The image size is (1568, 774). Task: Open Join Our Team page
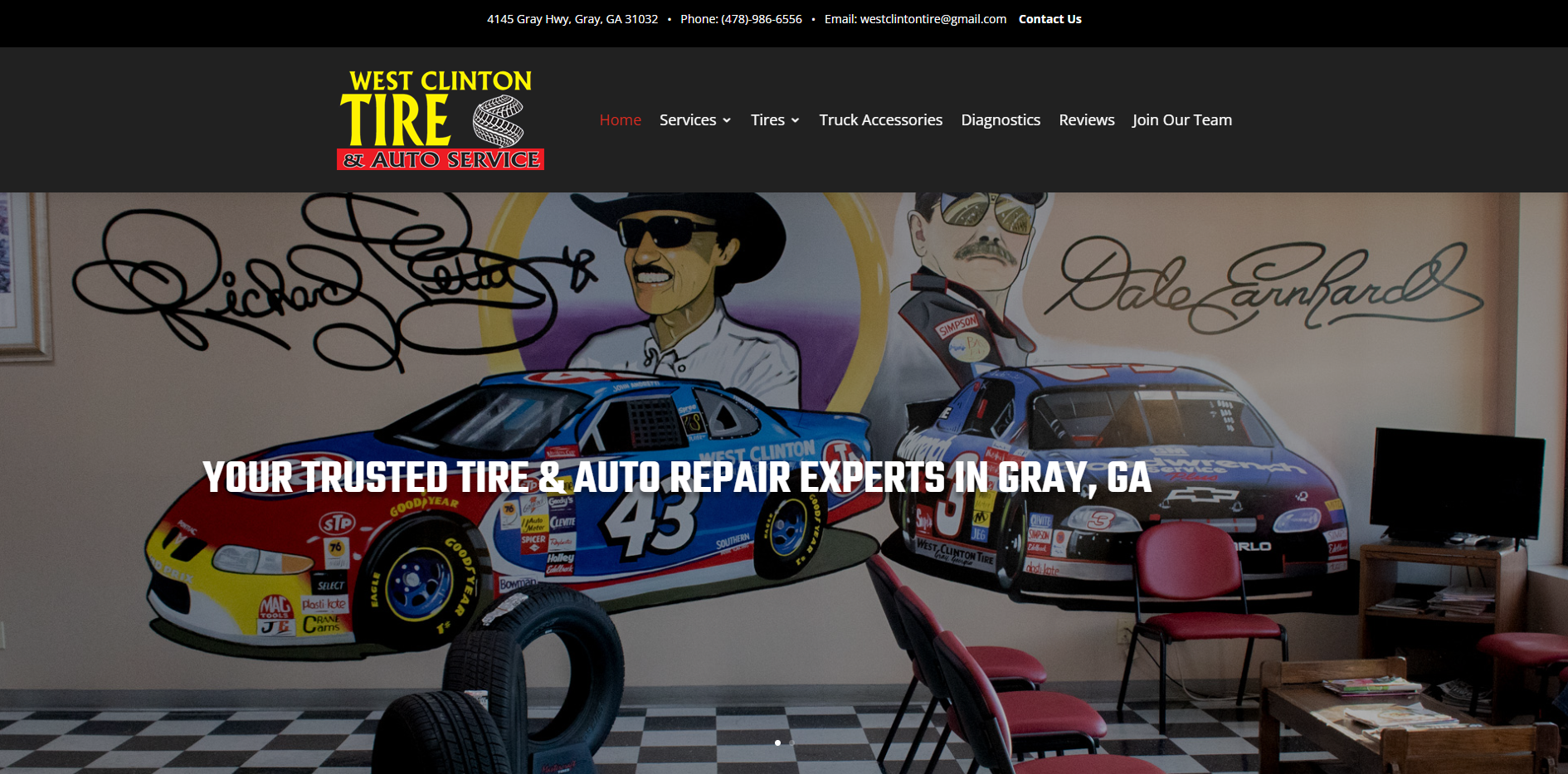(x=1182, y=120)
